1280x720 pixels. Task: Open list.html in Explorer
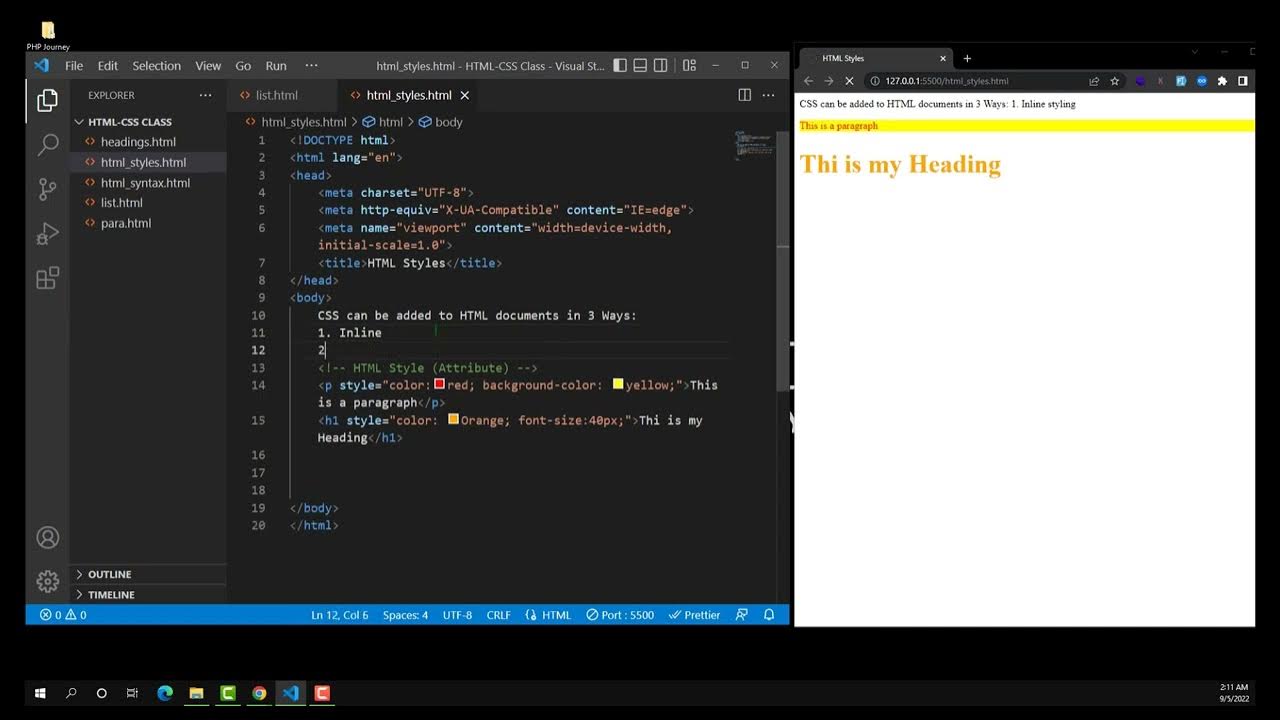coord(122,203)
